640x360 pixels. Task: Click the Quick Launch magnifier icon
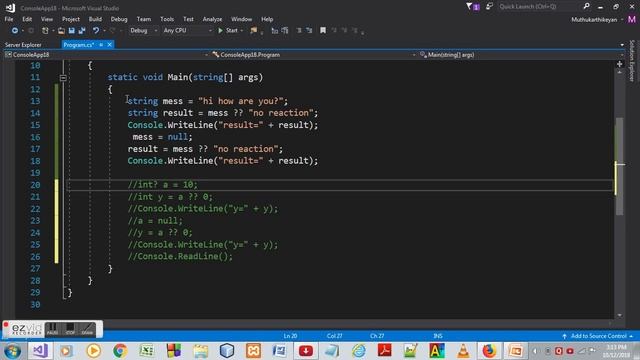pyautogui.click(x=587, y=6)
